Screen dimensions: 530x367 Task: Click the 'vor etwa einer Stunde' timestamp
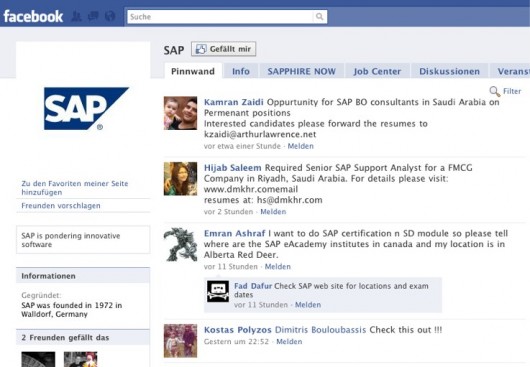[242, 146]
